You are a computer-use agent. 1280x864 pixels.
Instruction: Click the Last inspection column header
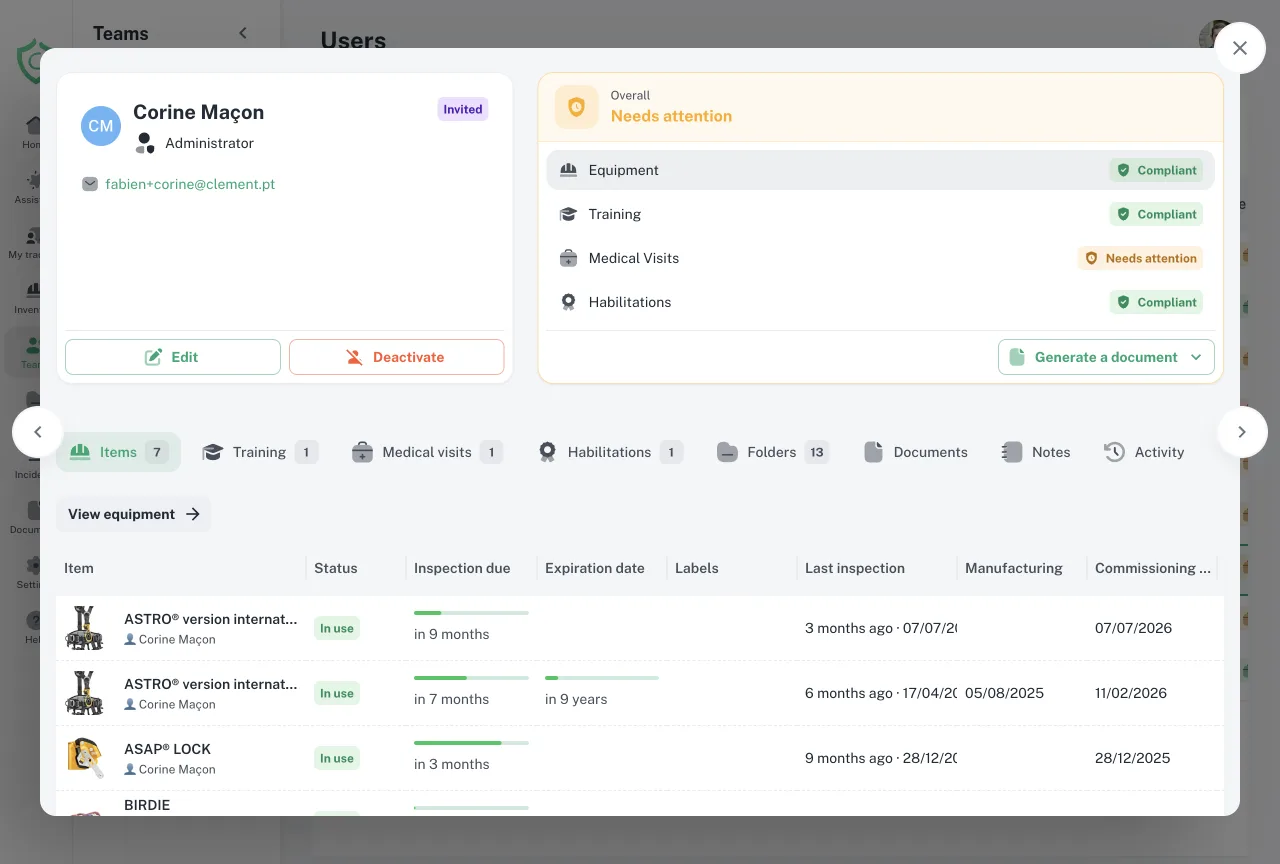pyautogui.click(x=855, y=568)
